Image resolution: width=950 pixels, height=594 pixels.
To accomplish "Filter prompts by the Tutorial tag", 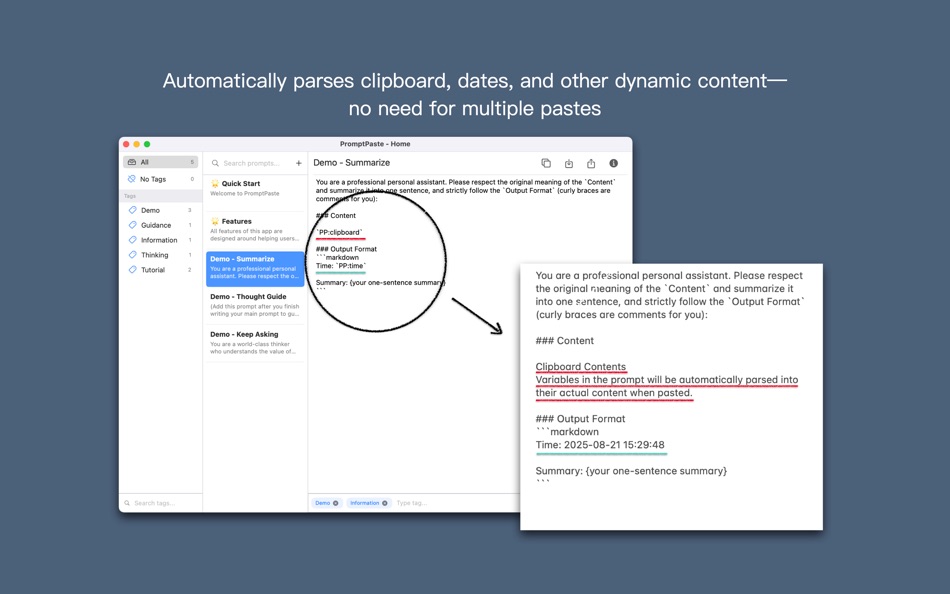I will click(161, 270).
